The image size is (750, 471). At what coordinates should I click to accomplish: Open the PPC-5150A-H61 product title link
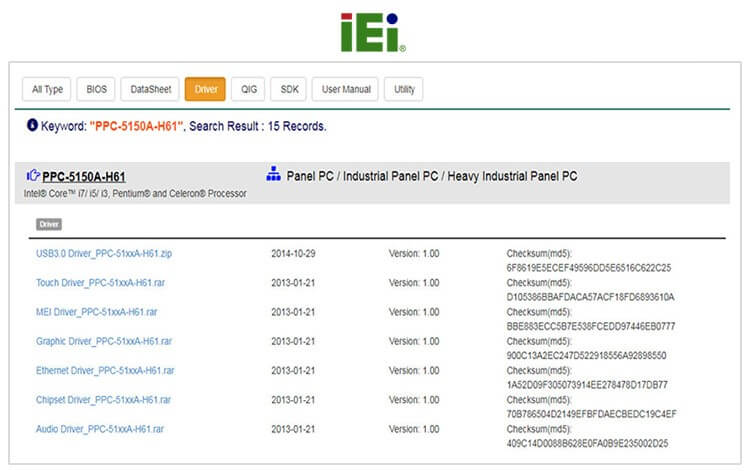[83, 176]
